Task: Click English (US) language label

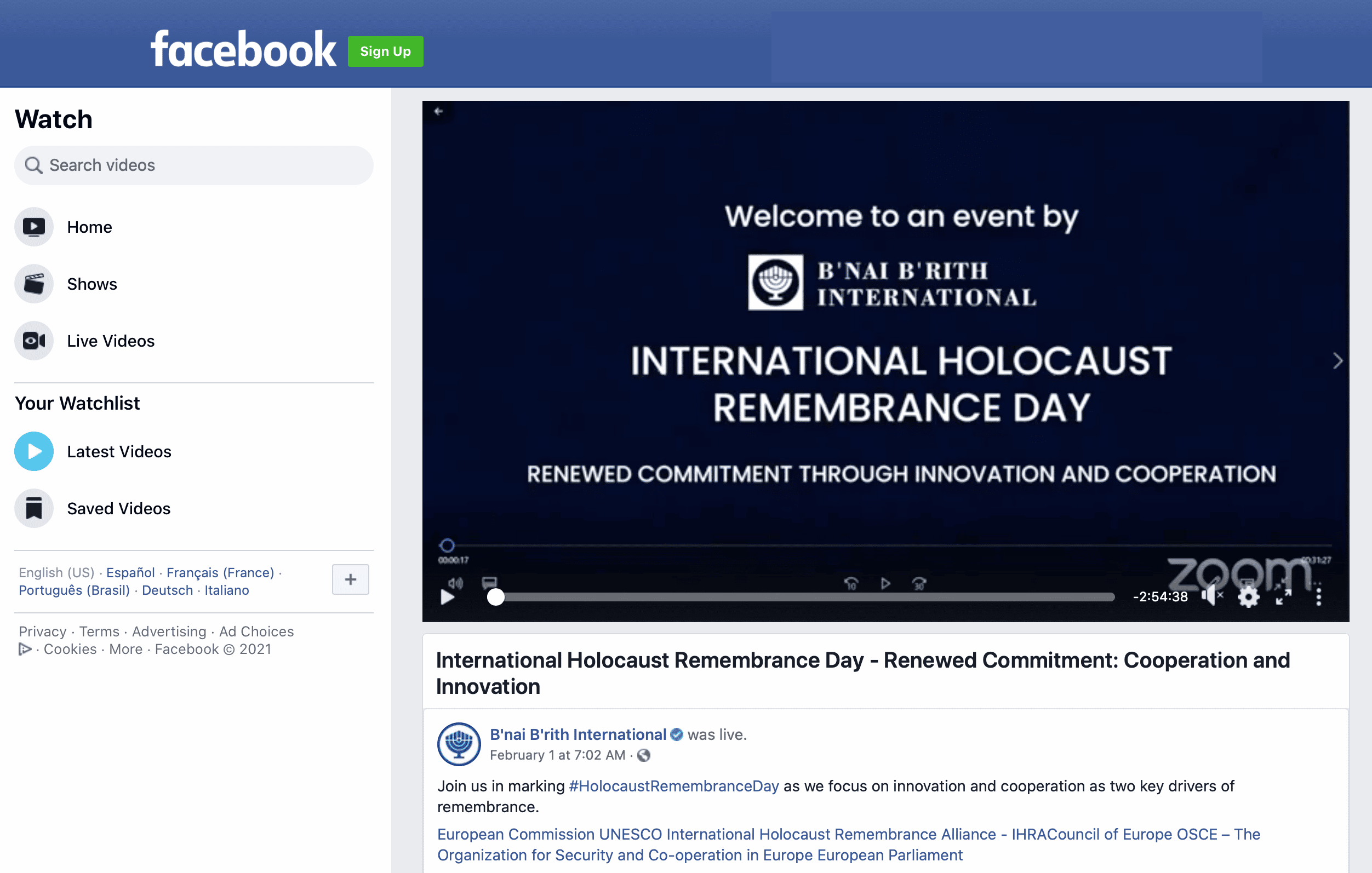Action: pos(56,572)
